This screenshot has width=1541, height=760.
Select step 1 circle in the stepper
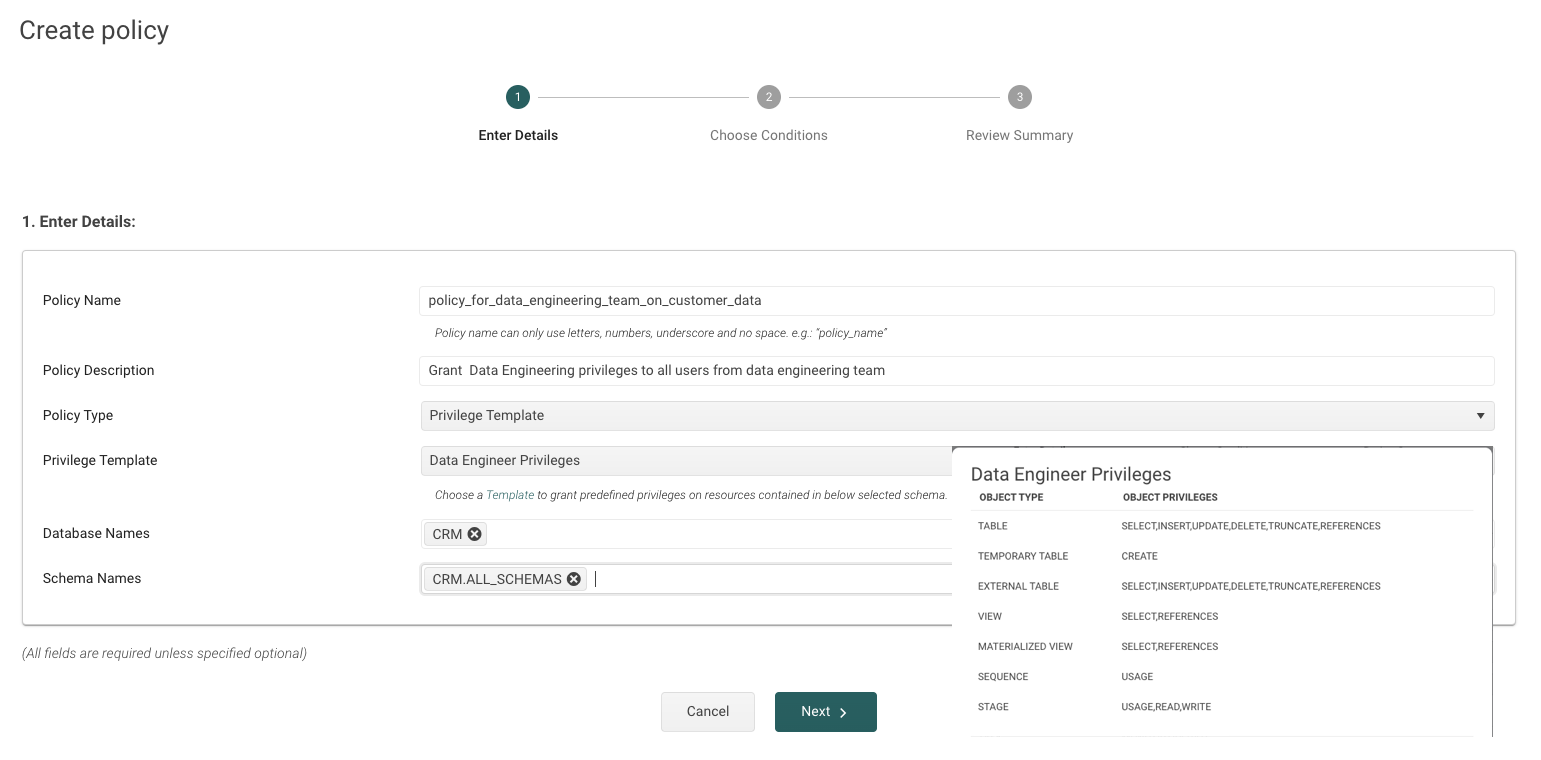pyautogui.click(x=518, y=97)
